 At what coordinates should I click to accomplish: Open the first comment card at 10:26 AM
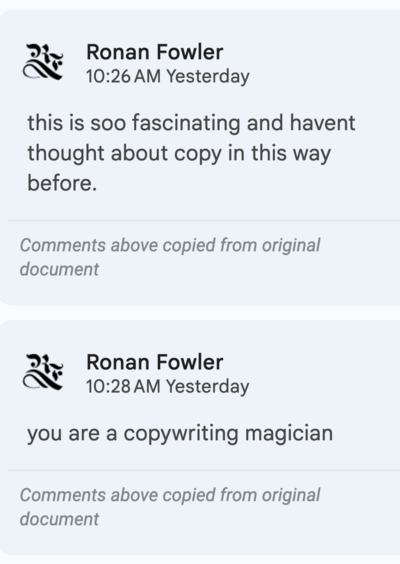click(200, 158)
